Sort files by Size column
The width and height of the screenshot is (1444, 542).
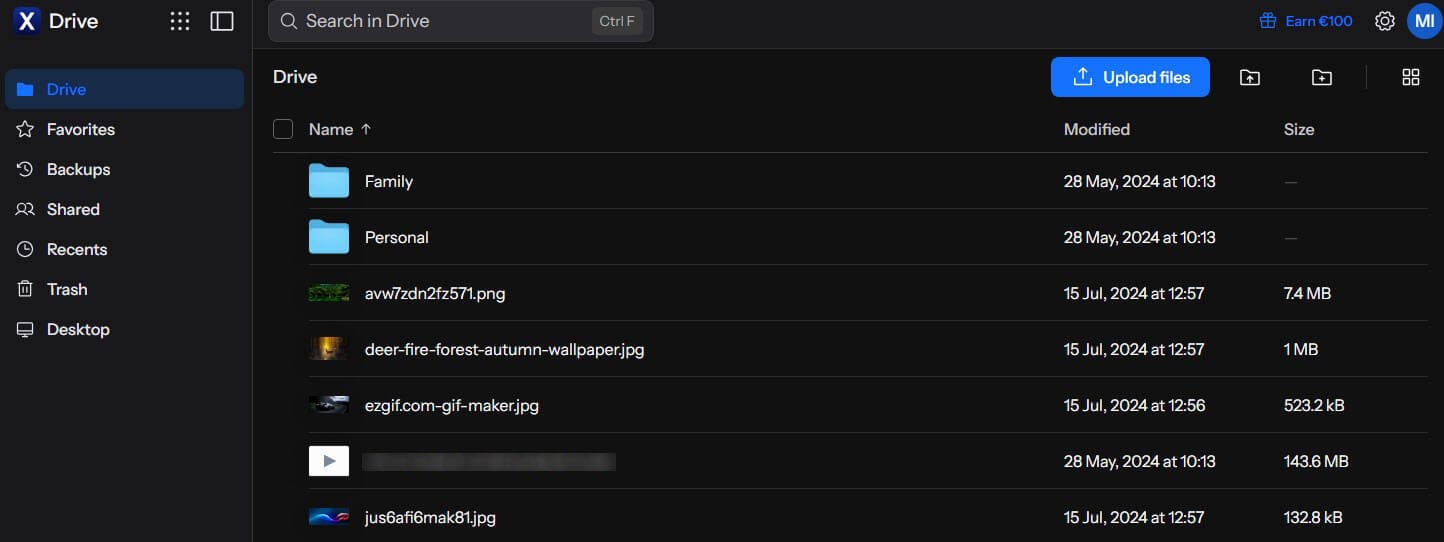point(1299,129)
